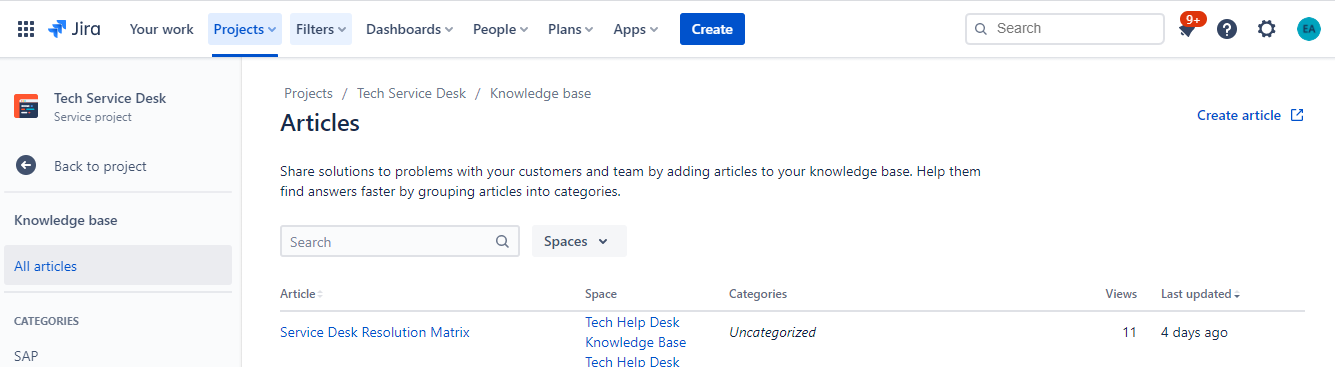This screenshot has height=367, width=1335.
Task: Click the blue Create button
Action: click(x=712, y=29)
